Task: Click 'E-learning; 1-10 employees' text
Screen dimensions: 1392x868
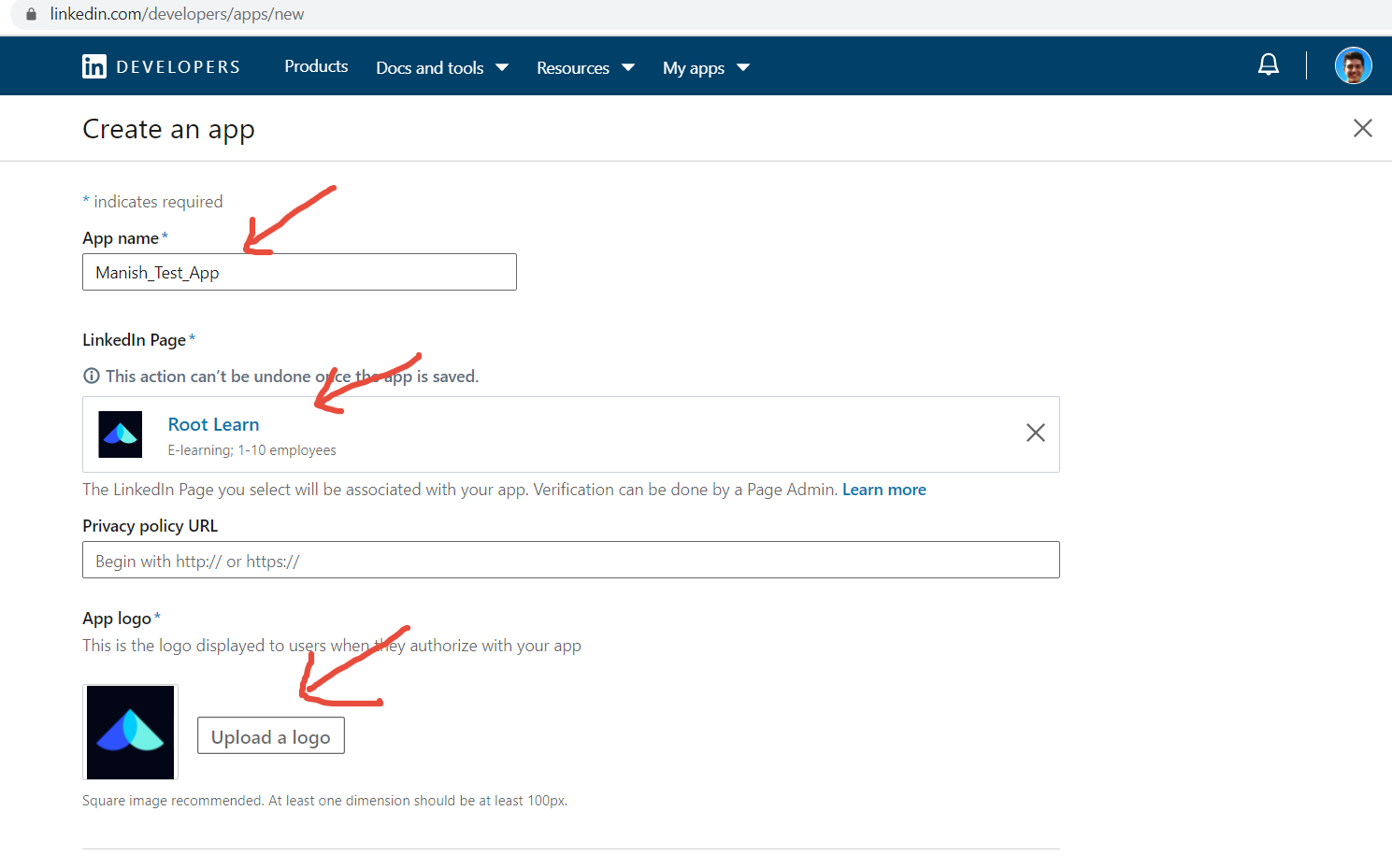Action: 251,450
